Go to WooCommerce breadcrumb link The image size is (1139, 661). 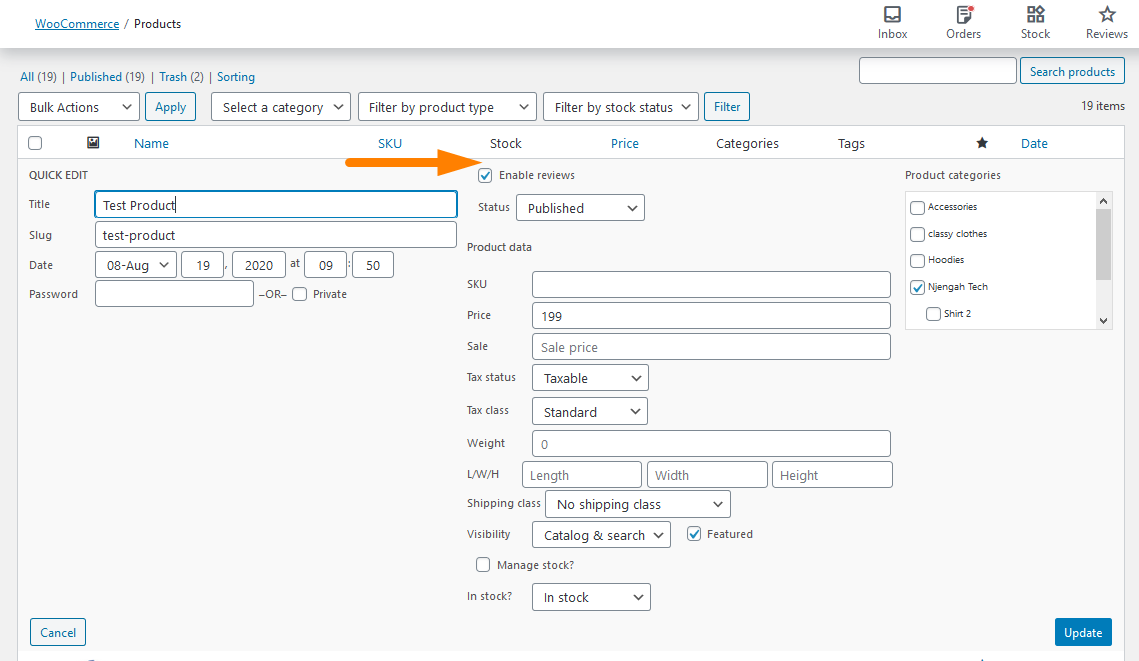pyautogui.click(x=77, y=23)
